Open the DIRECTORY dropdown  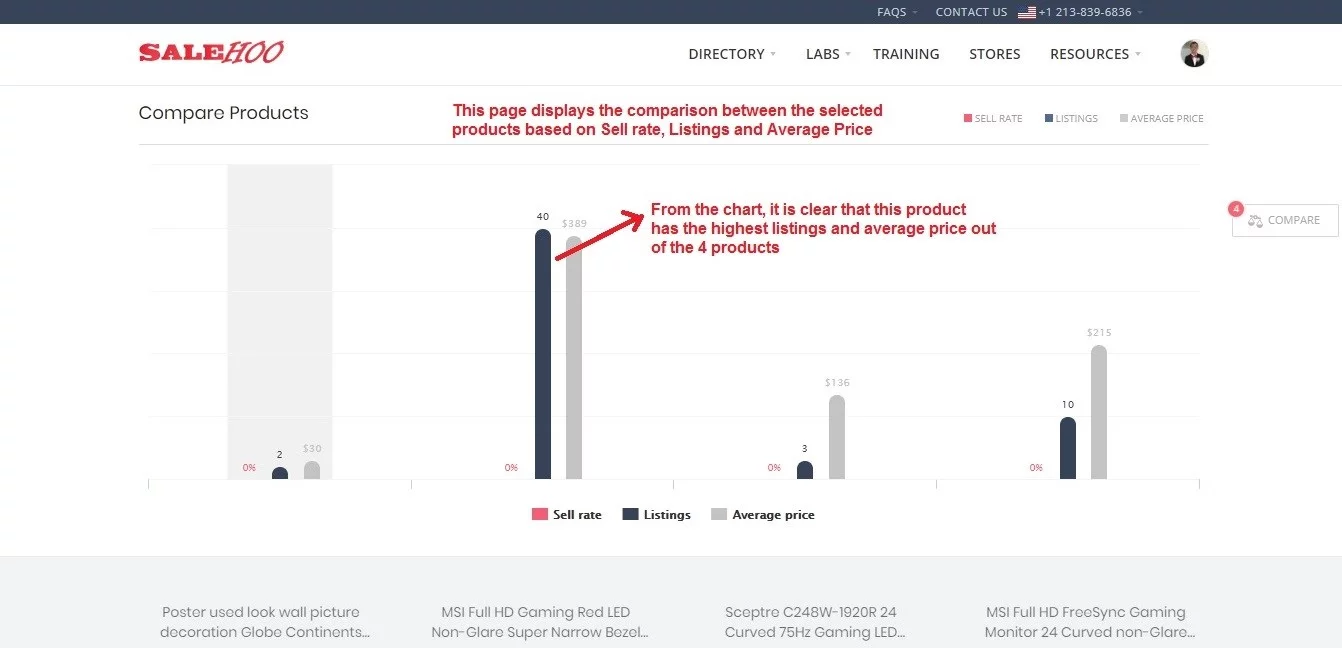pos(725,54)
